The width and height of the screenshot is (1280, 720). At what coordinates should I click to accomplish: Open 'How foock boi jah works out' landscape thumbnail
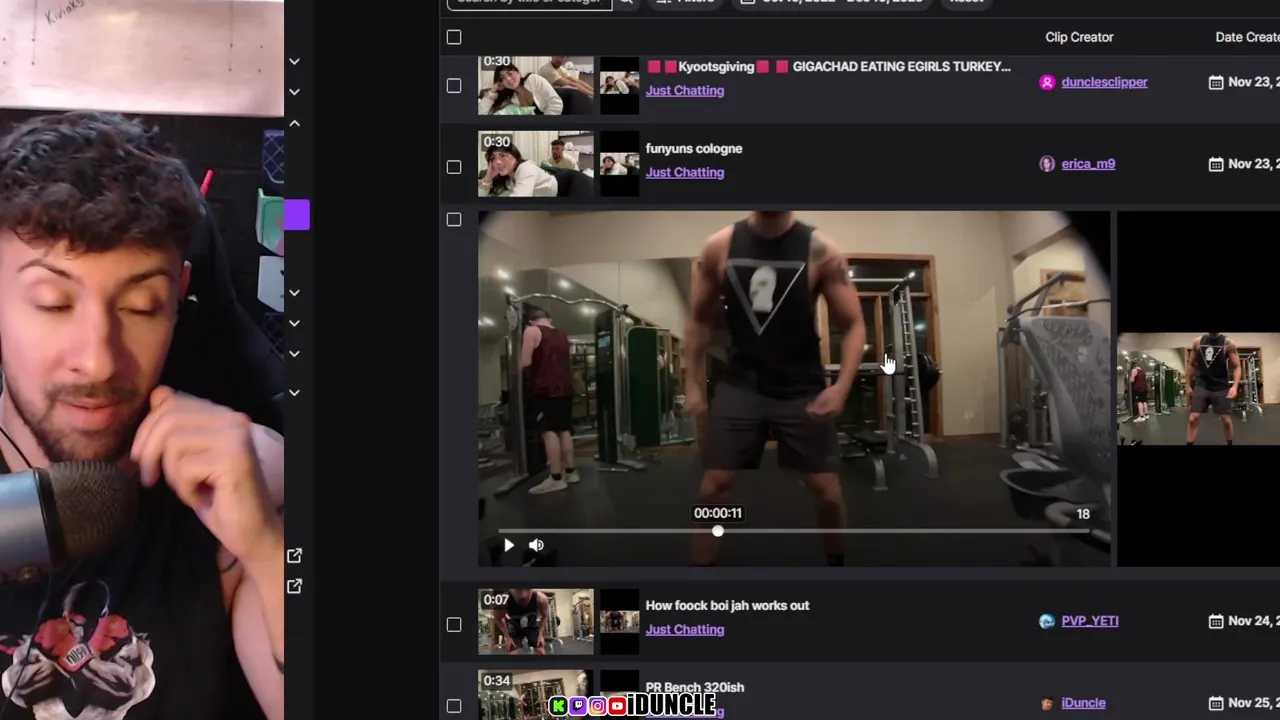tap(536, 621)
